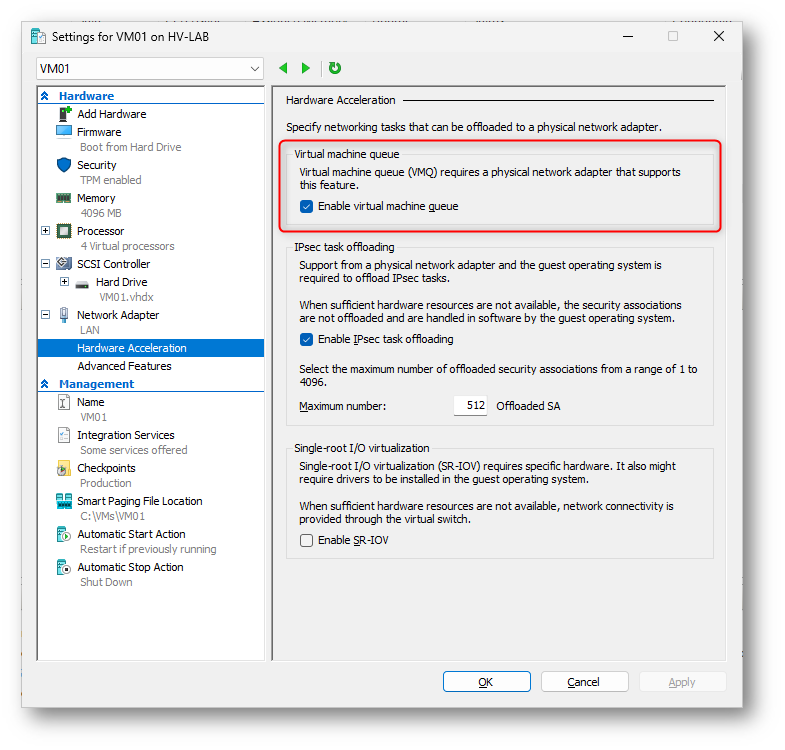
Task: Click the Hard Drive disk icon
Action: (x=82, y=284)
